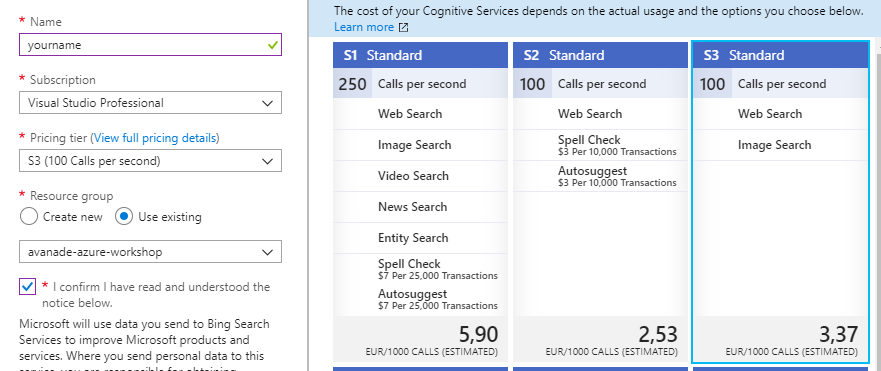The height and width of the screenshot is (371, 881).
Task: Click 250 Calls per second in S1
Action: pos(420,84)
